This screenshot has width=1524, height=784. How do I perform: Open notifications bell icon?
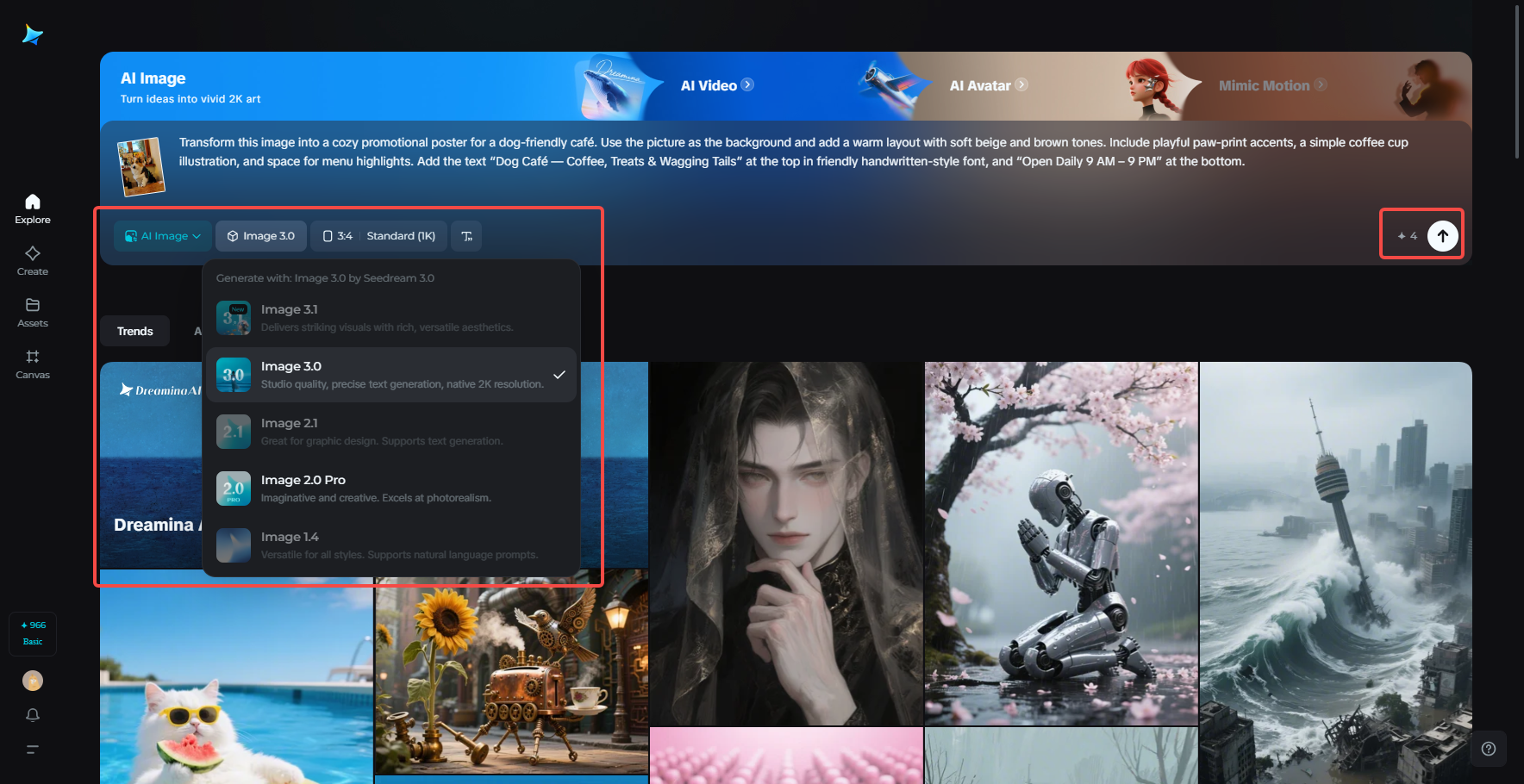tap(33, 715)
